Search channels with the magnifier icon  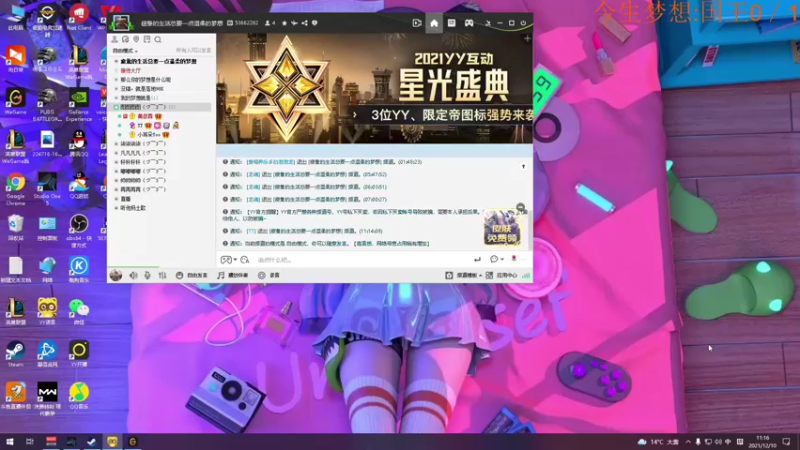[158, 39]
